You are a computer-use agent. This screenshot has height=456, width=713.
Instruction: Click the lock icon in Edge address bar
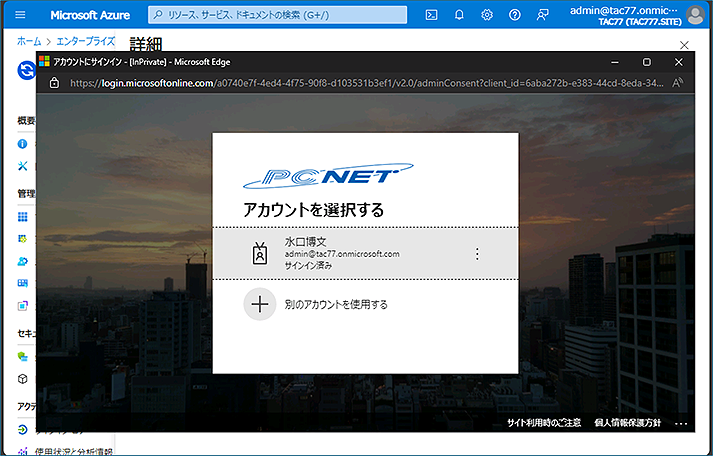pos(54,83)
